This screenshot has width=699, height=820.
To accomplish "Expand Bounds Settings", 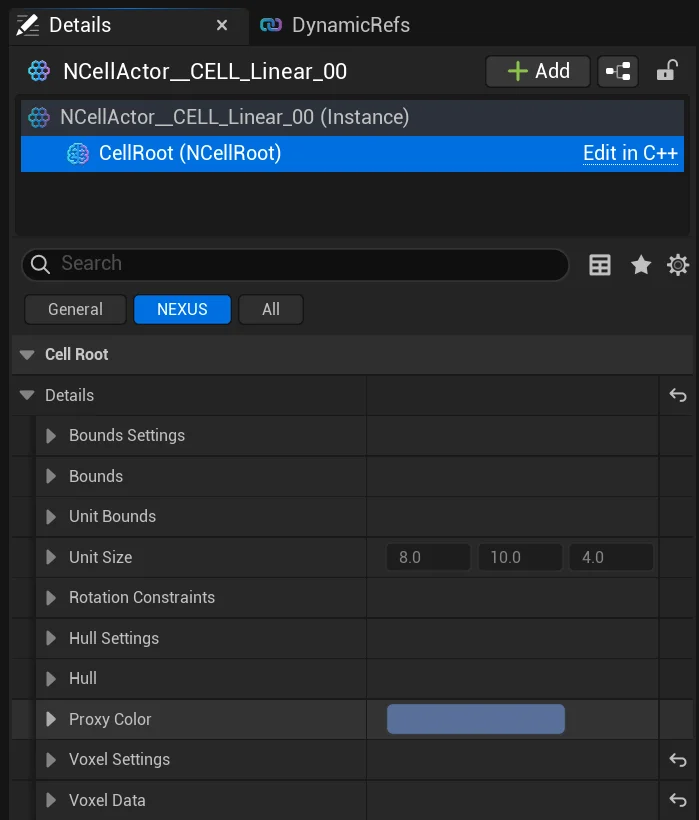I will [51, 436].
